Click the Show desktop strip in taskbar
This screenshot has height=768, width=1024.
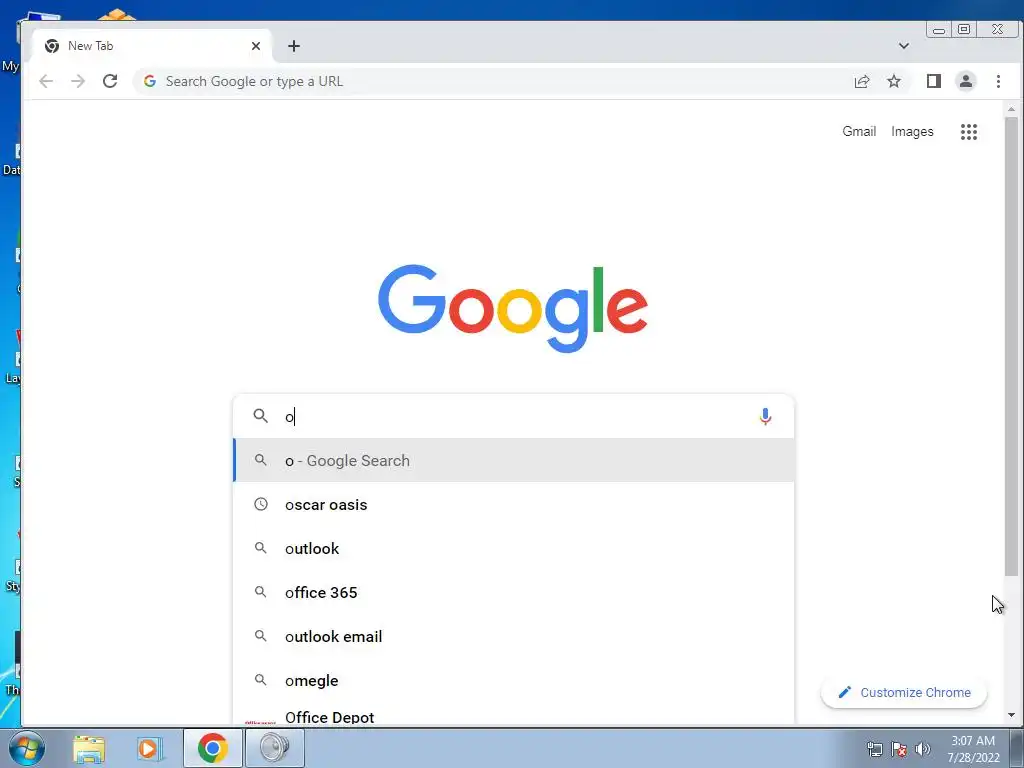click(1017, 748)
